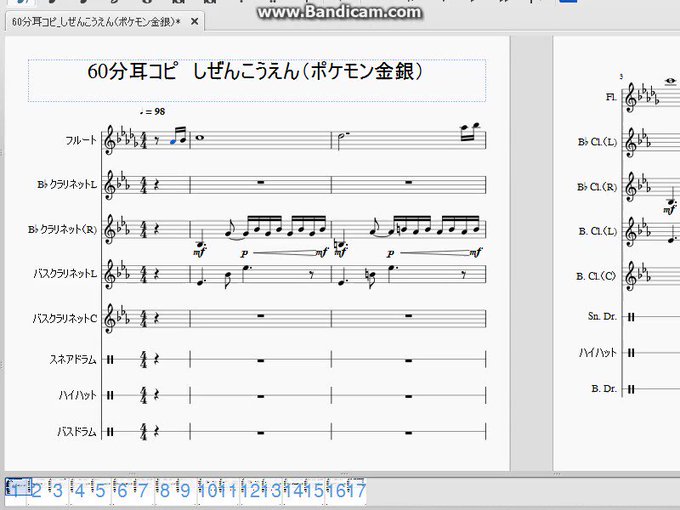The height and width of the screenshot is (510, 680).
Task: Select the flute treble clef on page one
Action: point(111,140)
